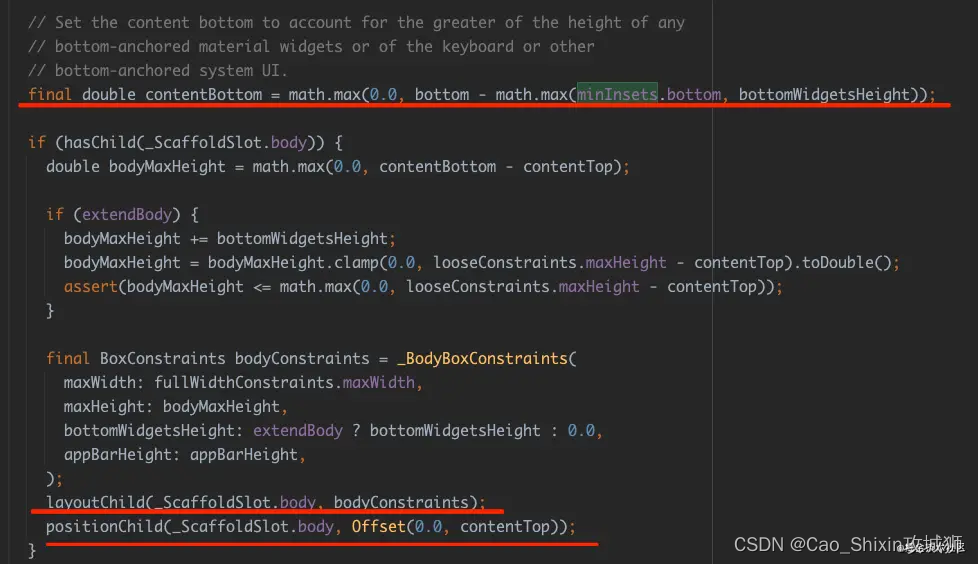
Task: Click the highlighted minInsets identifier
Action: point(617,95)
